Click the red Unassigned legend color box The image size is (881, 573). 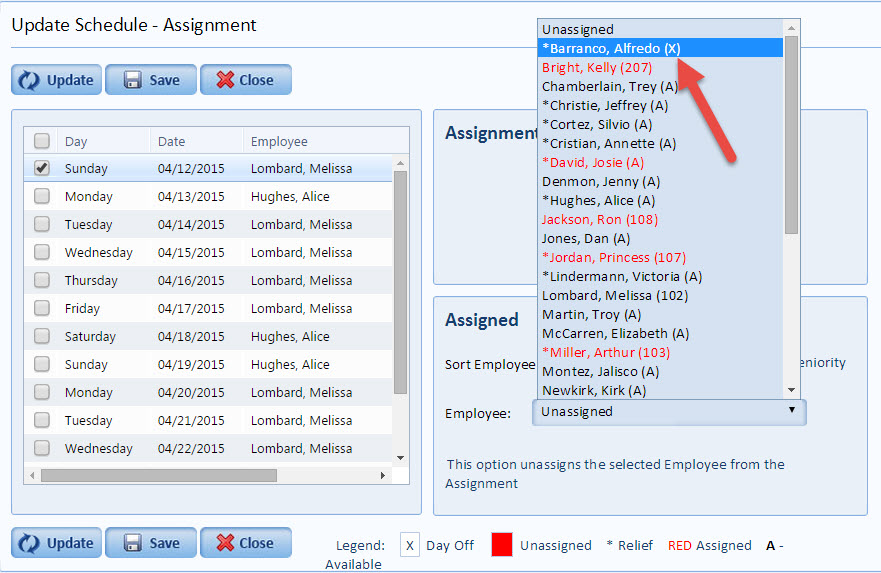pyautogui.click(x=502, y=545)
